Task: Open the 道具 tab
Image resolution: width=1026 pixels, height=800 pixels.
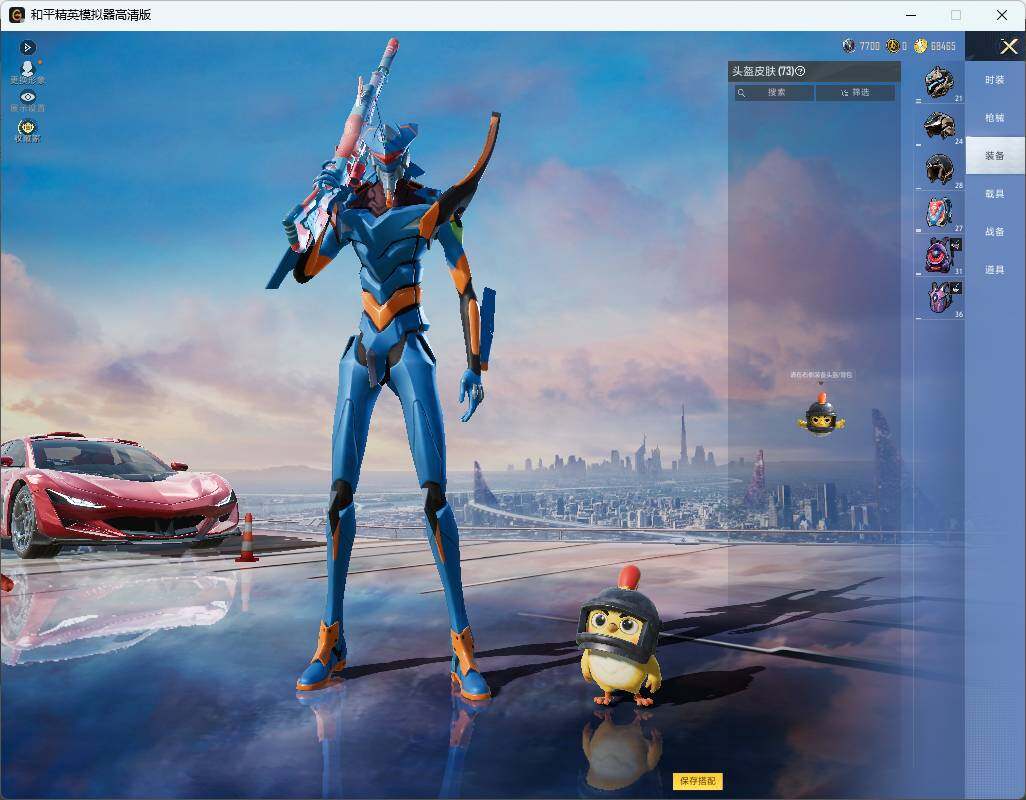Action: 995,270
